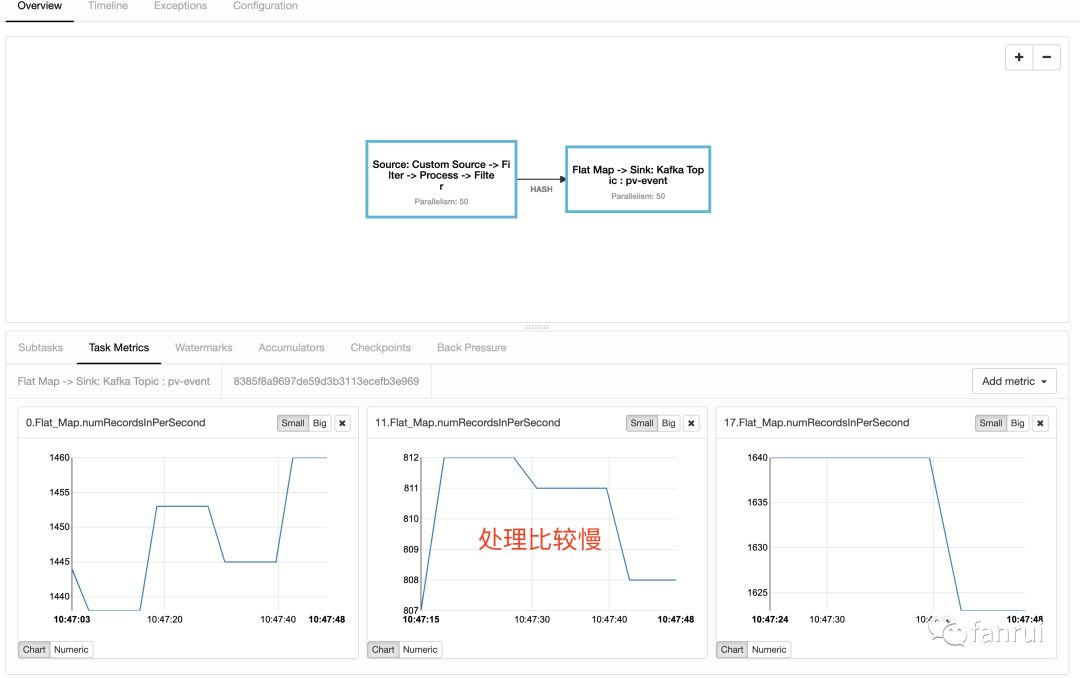Image resolution: width=1080 pixels, height=678 pixels.
Task: Click the panel splitter grip handle
Action: [x=537, y=327]
